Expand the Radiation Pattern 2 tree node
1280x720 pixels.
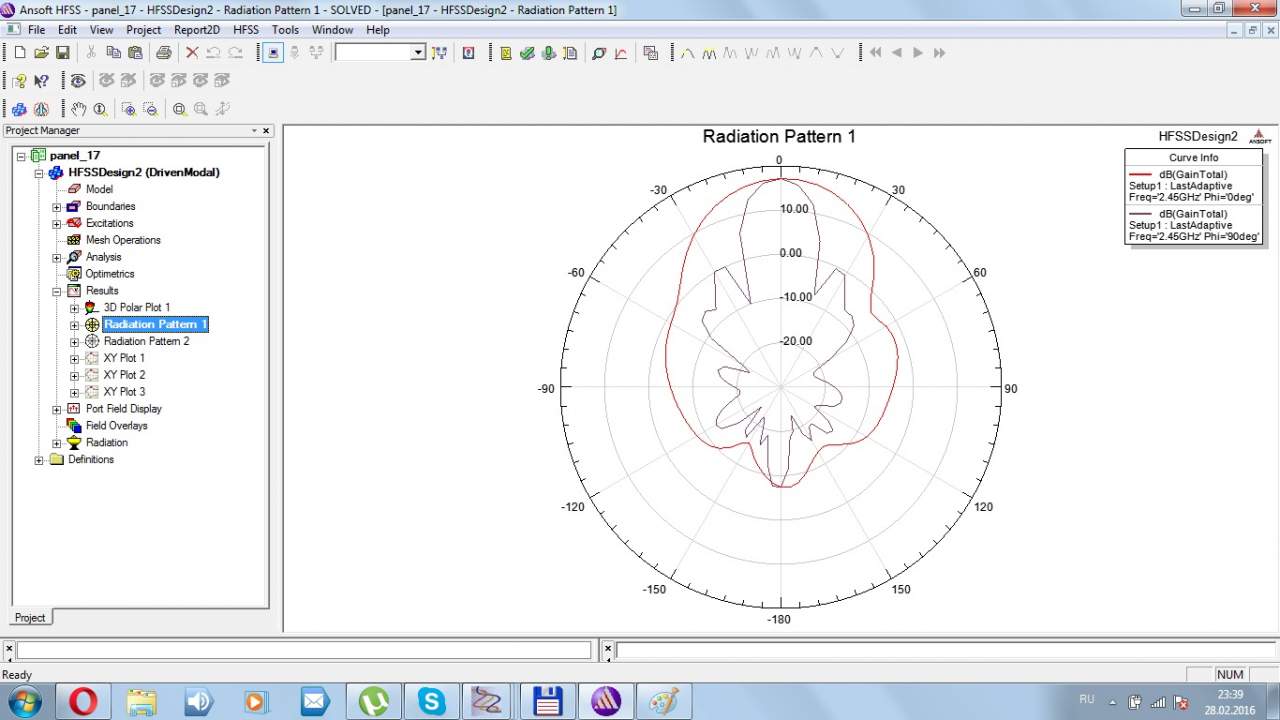coord(74,341)
